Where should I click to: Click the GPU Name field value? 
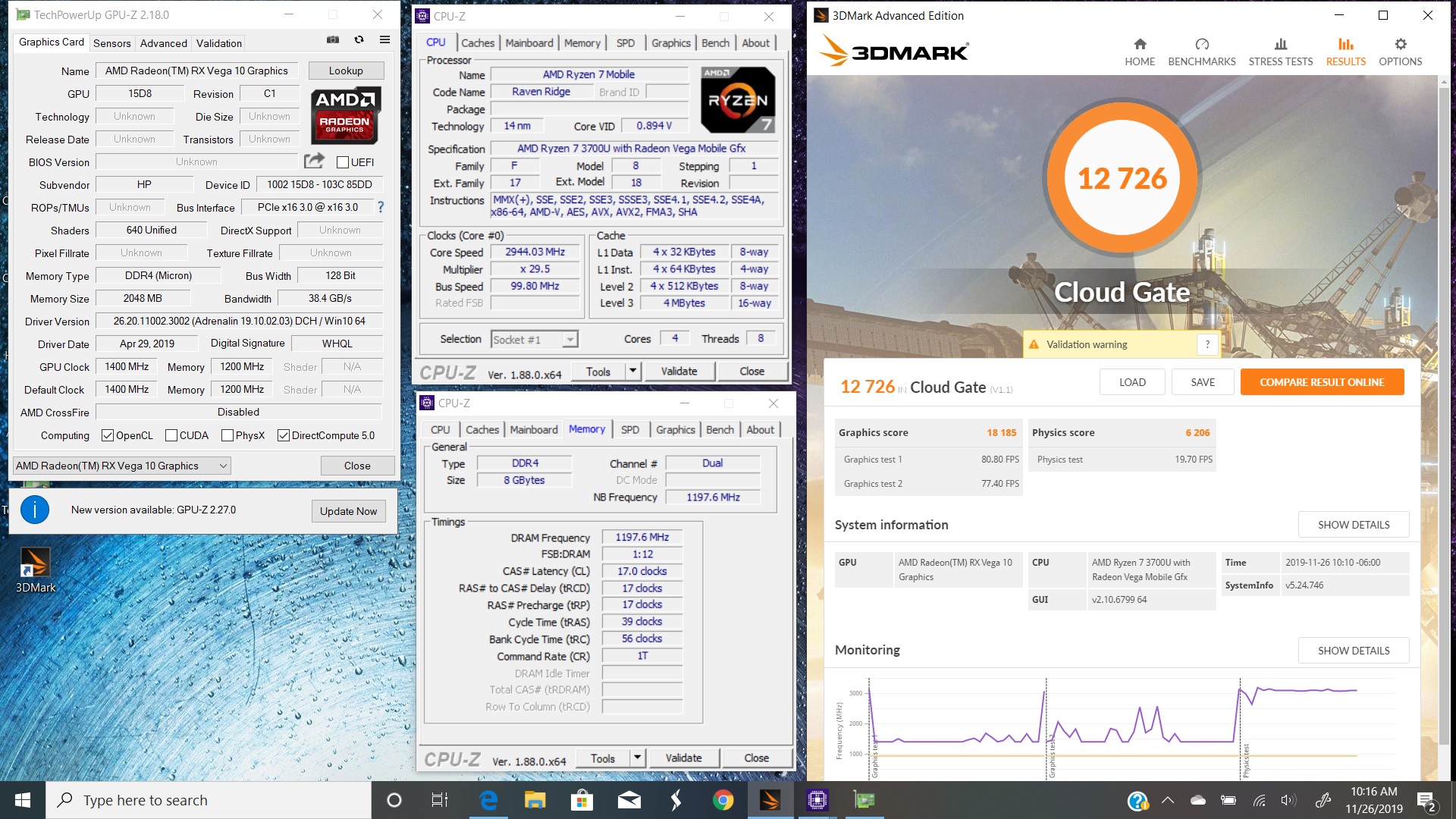pos(197,71)
